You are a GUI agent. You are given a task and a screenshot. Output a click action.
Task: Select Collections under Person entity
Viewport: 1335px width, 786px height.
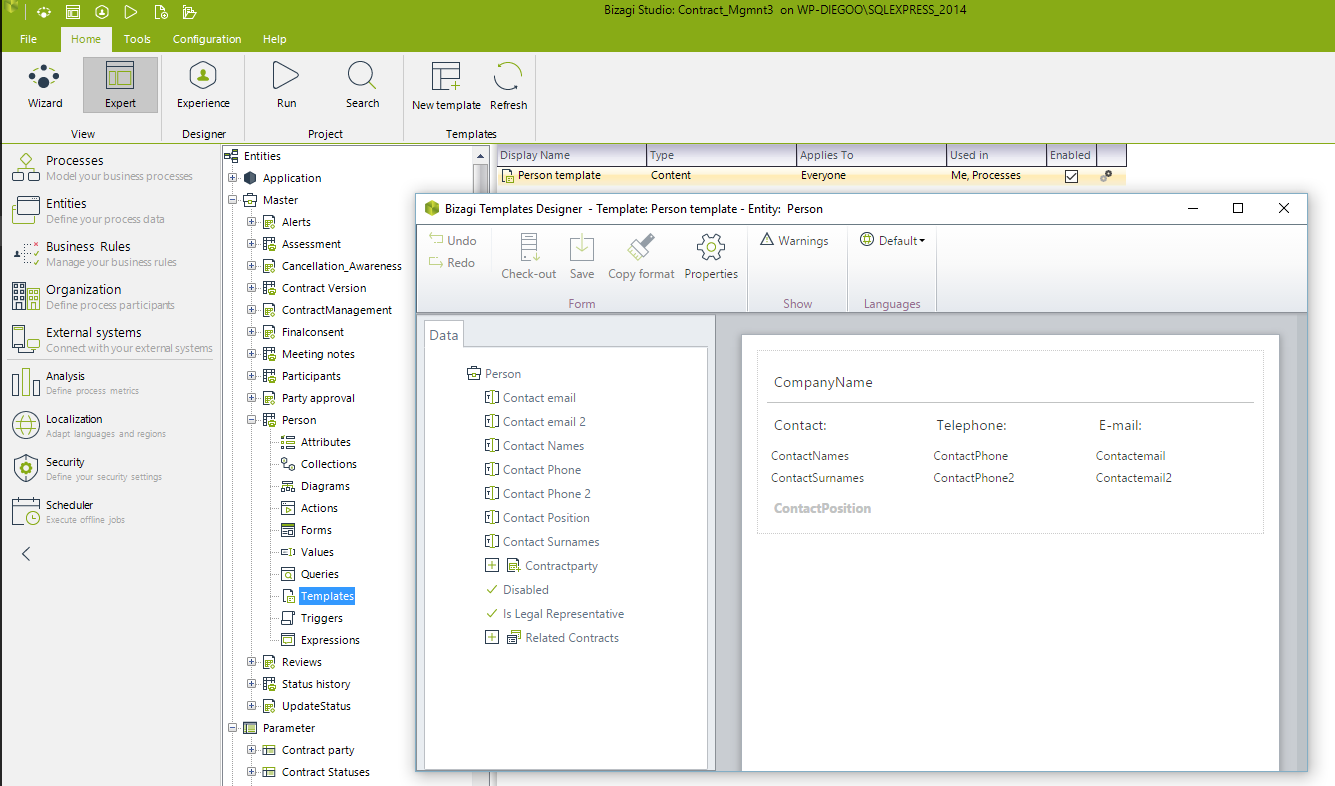[x=328, y=464]
